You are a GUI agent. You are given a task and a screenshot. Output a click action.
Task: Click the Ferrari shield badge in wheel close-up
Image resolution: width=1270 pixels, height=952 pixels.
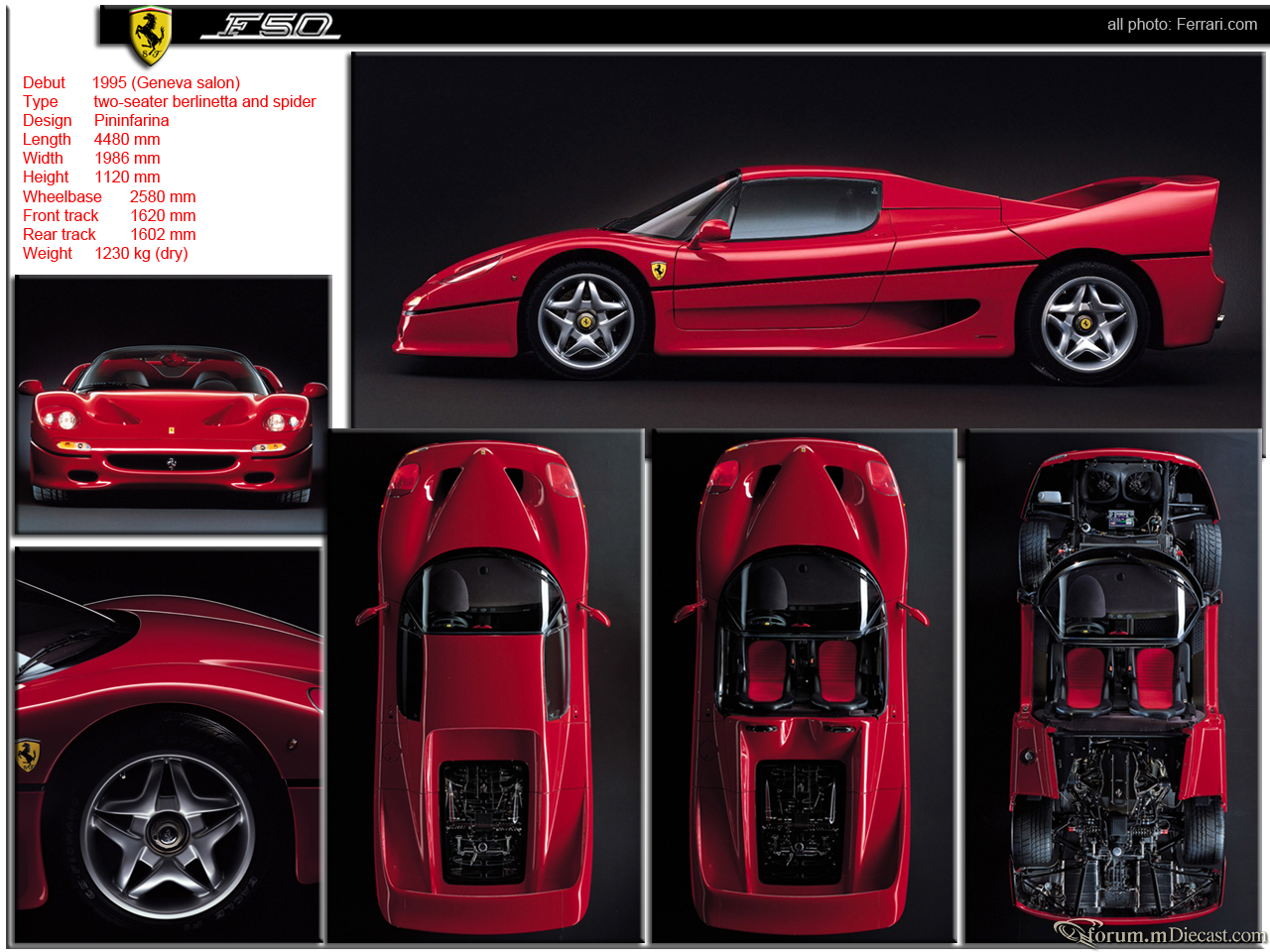point(28,756)
